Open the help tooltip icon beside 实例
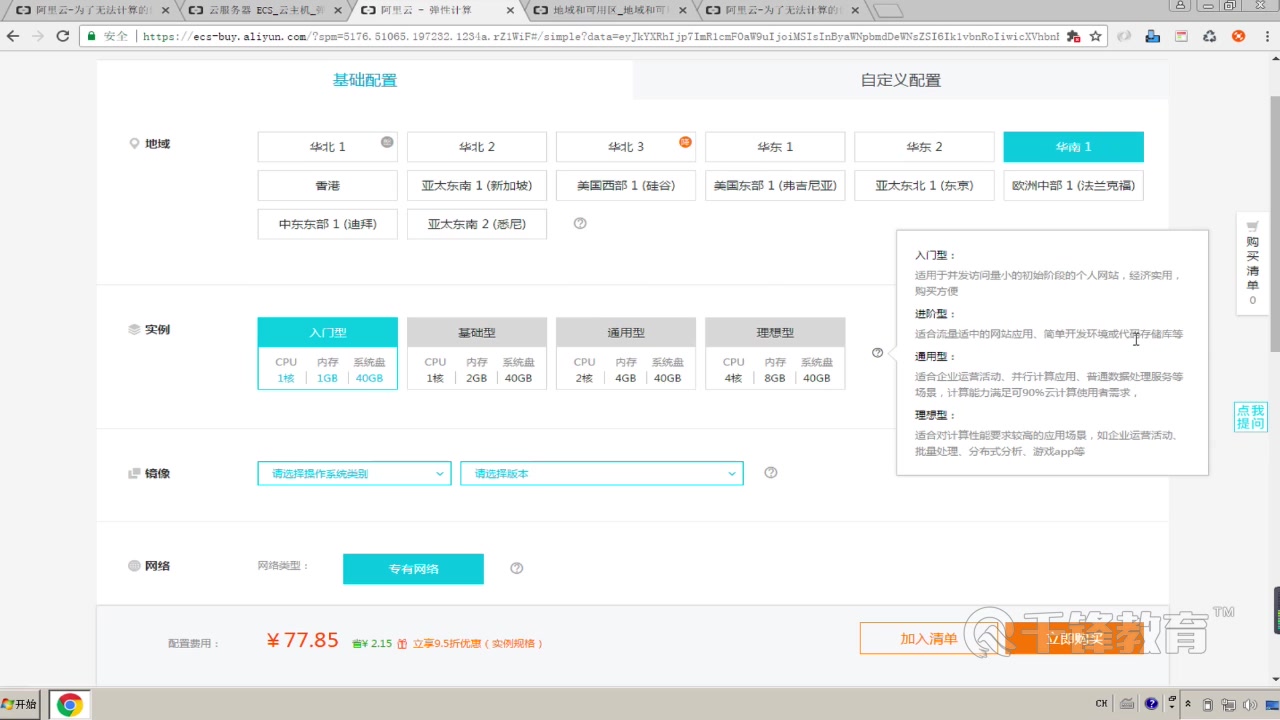Image resolution: width=1280 pixels, height=720 pixels. click(x=877, y=352)
